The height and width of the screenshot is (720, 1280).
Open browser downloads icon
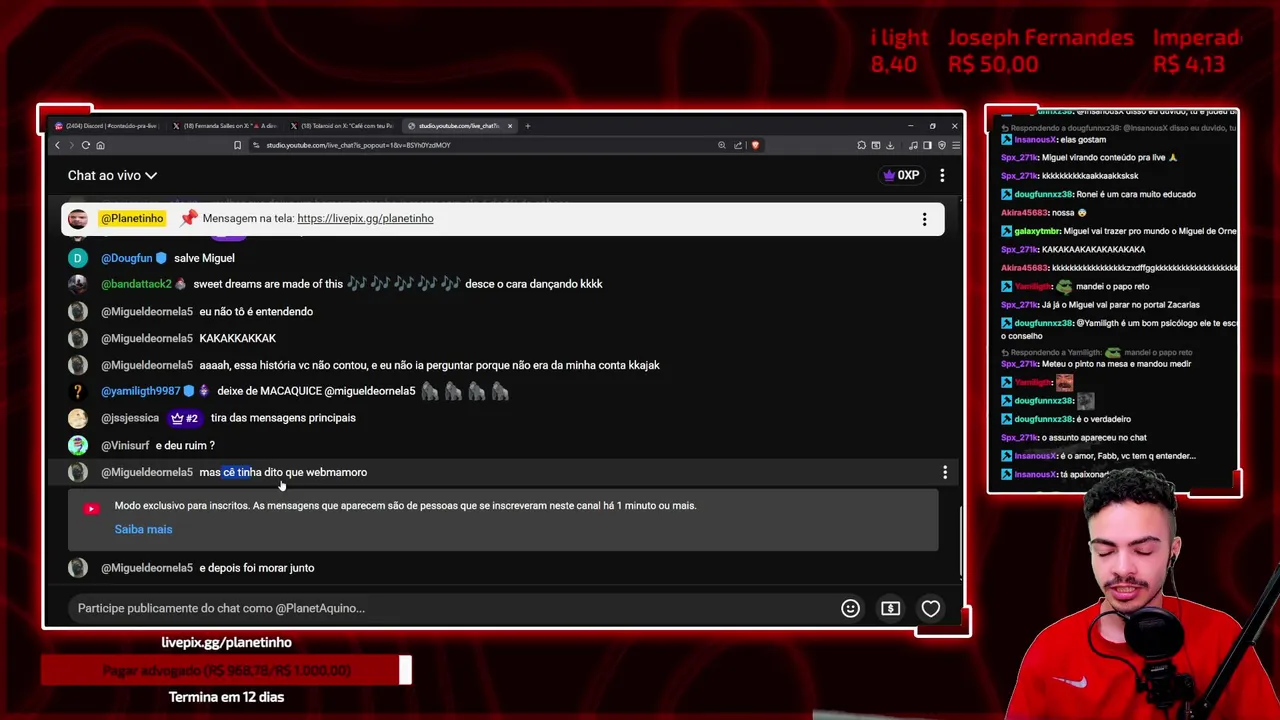tap(889, 145)
